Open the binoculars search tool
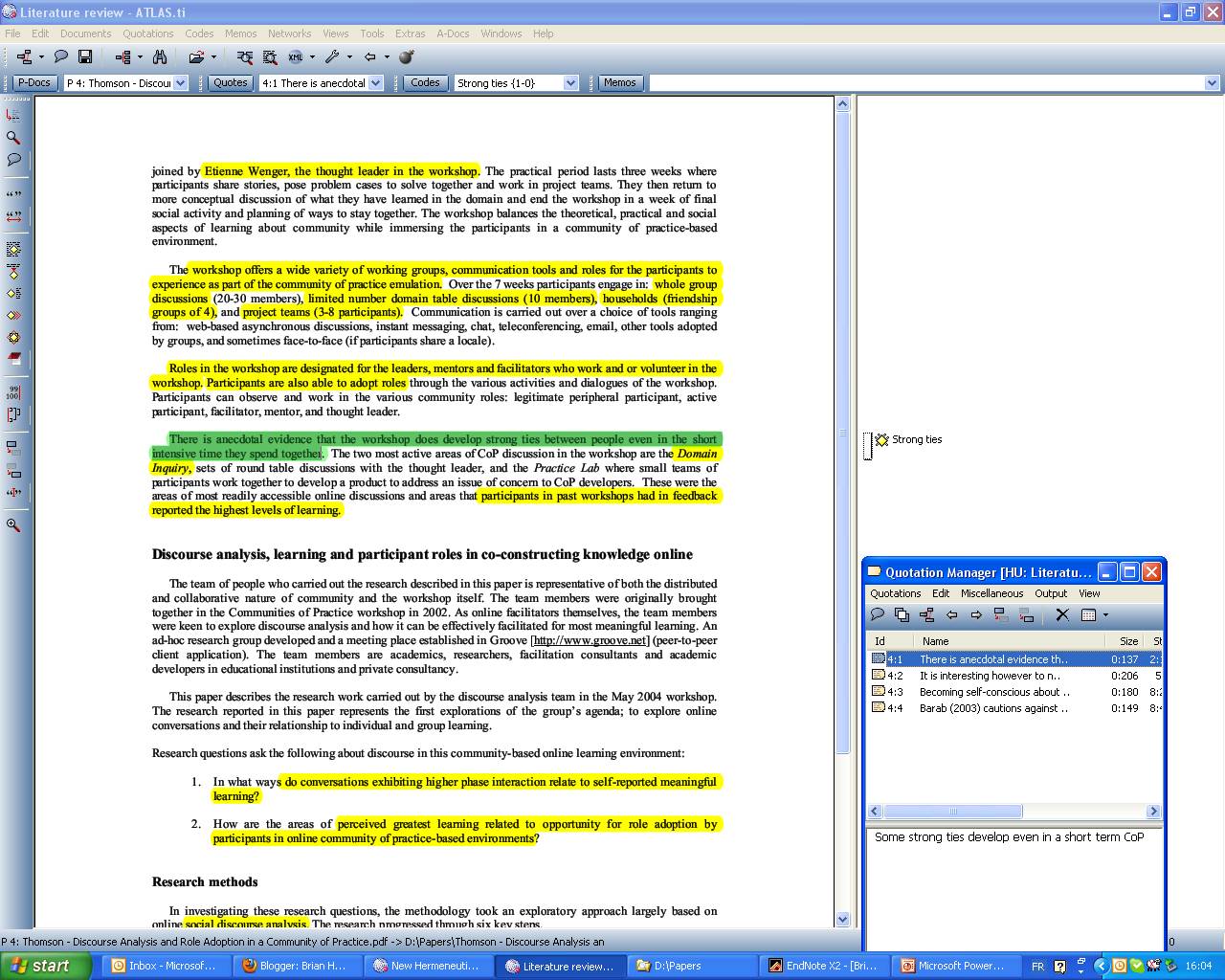The height and width of the screenshot is (980, 1225). coord(160,57)
